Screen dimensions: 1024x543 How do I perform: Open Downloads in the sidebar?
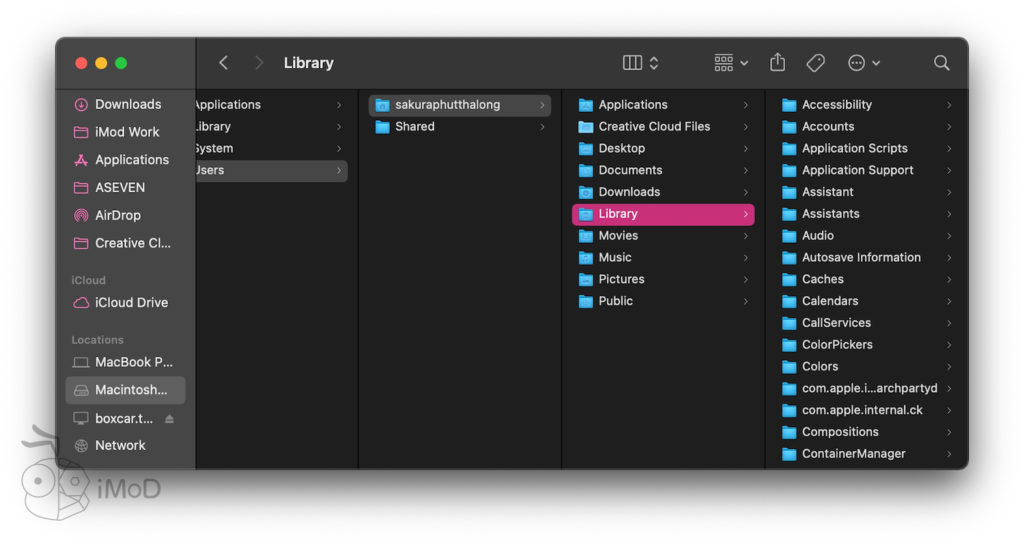127,104
